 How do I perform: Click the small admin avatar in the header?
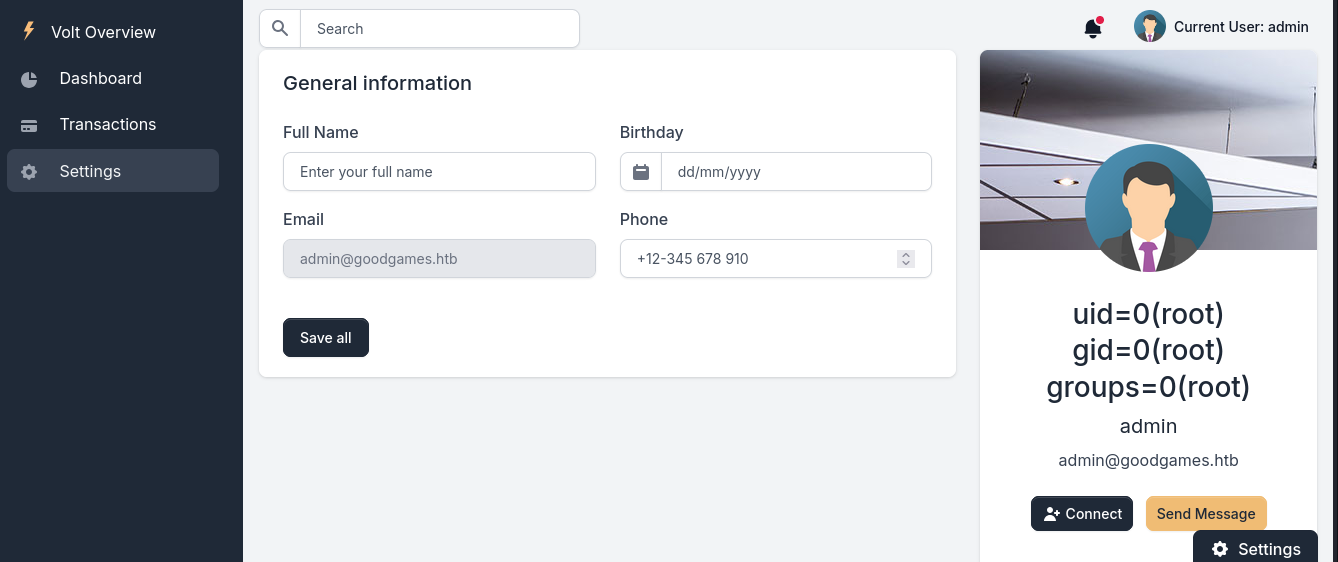1150,26
